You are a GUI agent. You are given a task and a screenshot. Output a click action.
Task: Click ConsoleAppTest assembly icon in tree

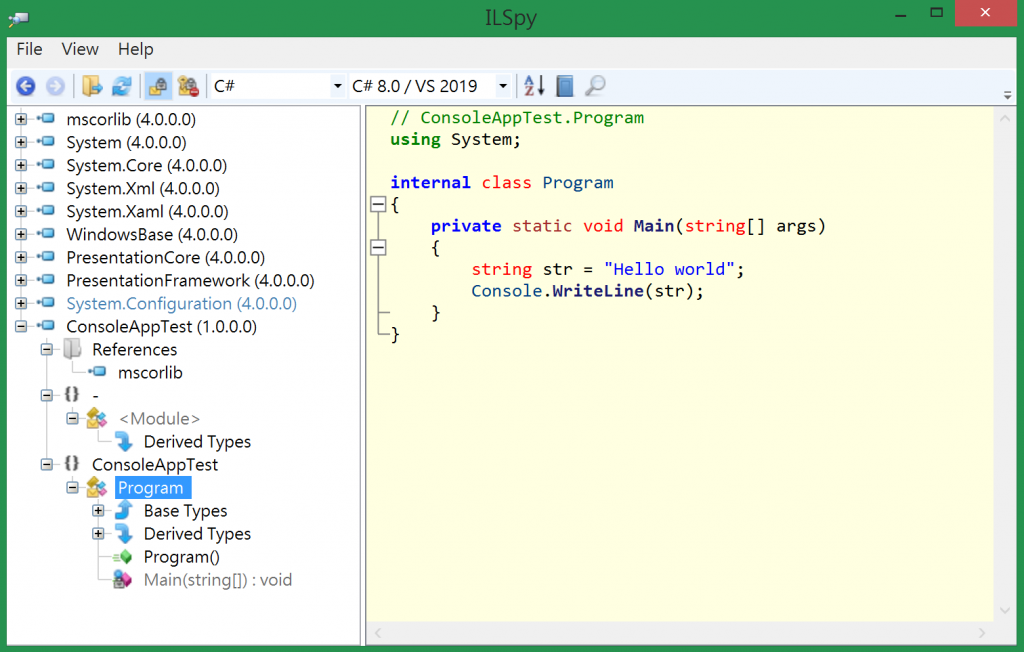pos(46,325)
